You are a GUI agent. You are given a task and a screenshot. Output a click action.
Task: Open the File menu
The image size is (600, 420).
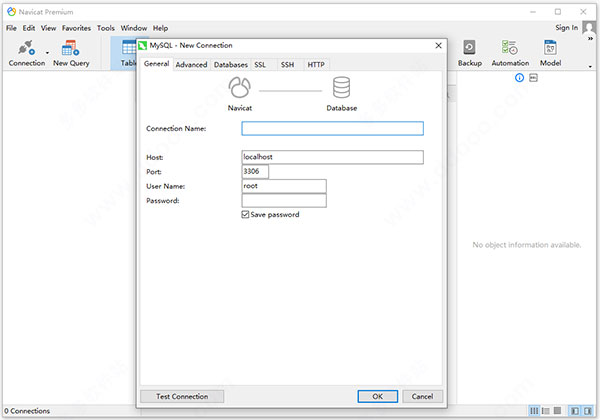coord(11,28)
